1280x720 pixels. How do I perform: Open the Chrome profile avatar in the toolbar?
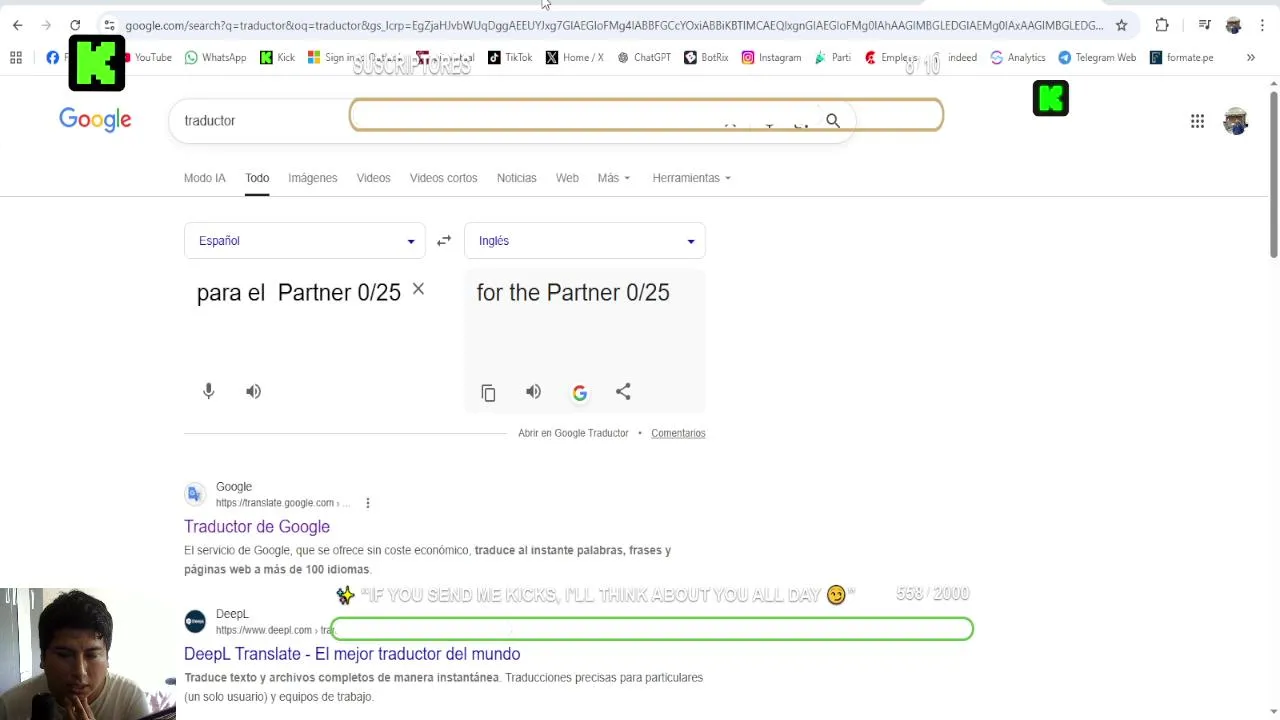point(1233,25)
